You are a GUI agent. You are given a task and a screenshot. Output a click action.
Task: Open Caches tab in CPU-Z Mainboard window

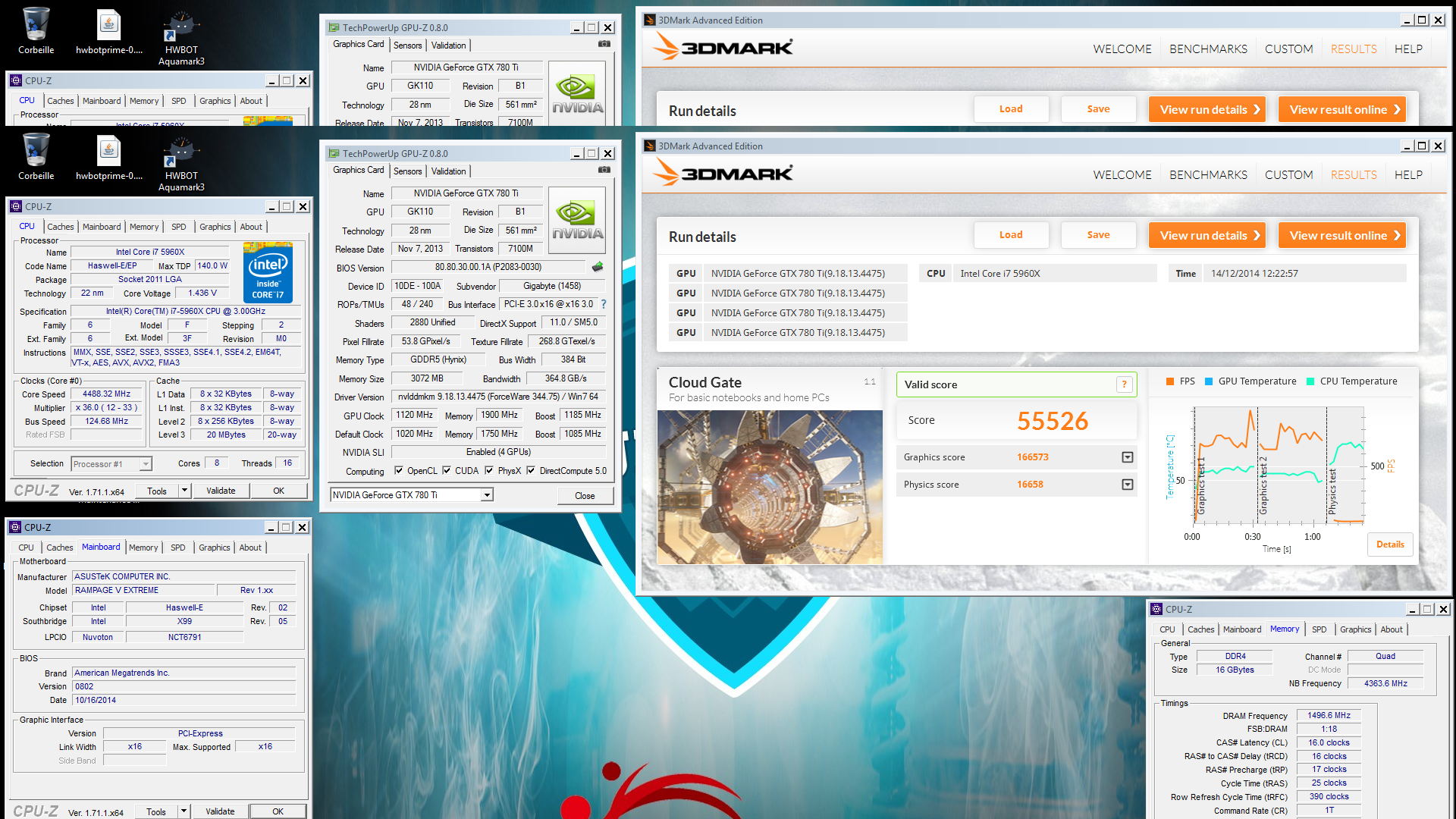pos(60,548)
